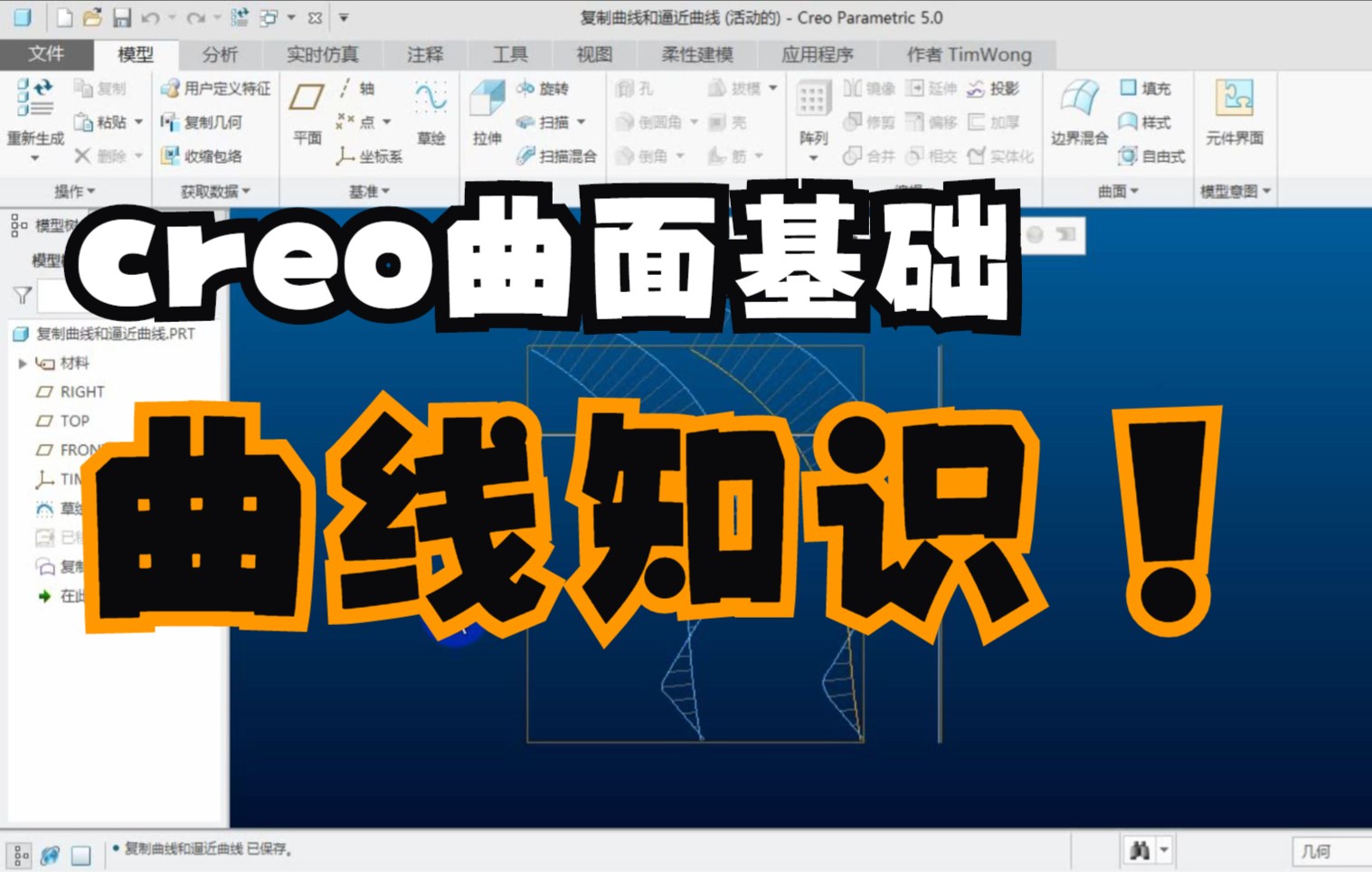Click the windows switch icon in top toolbar
Screen dimensions: 1372x872
269,17
